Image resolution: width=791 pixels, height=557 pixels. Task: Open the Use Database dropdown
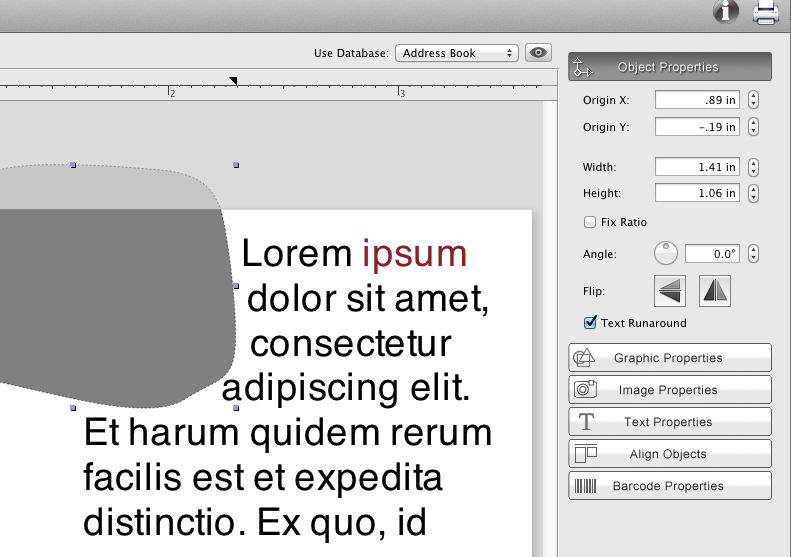point(456,53)
